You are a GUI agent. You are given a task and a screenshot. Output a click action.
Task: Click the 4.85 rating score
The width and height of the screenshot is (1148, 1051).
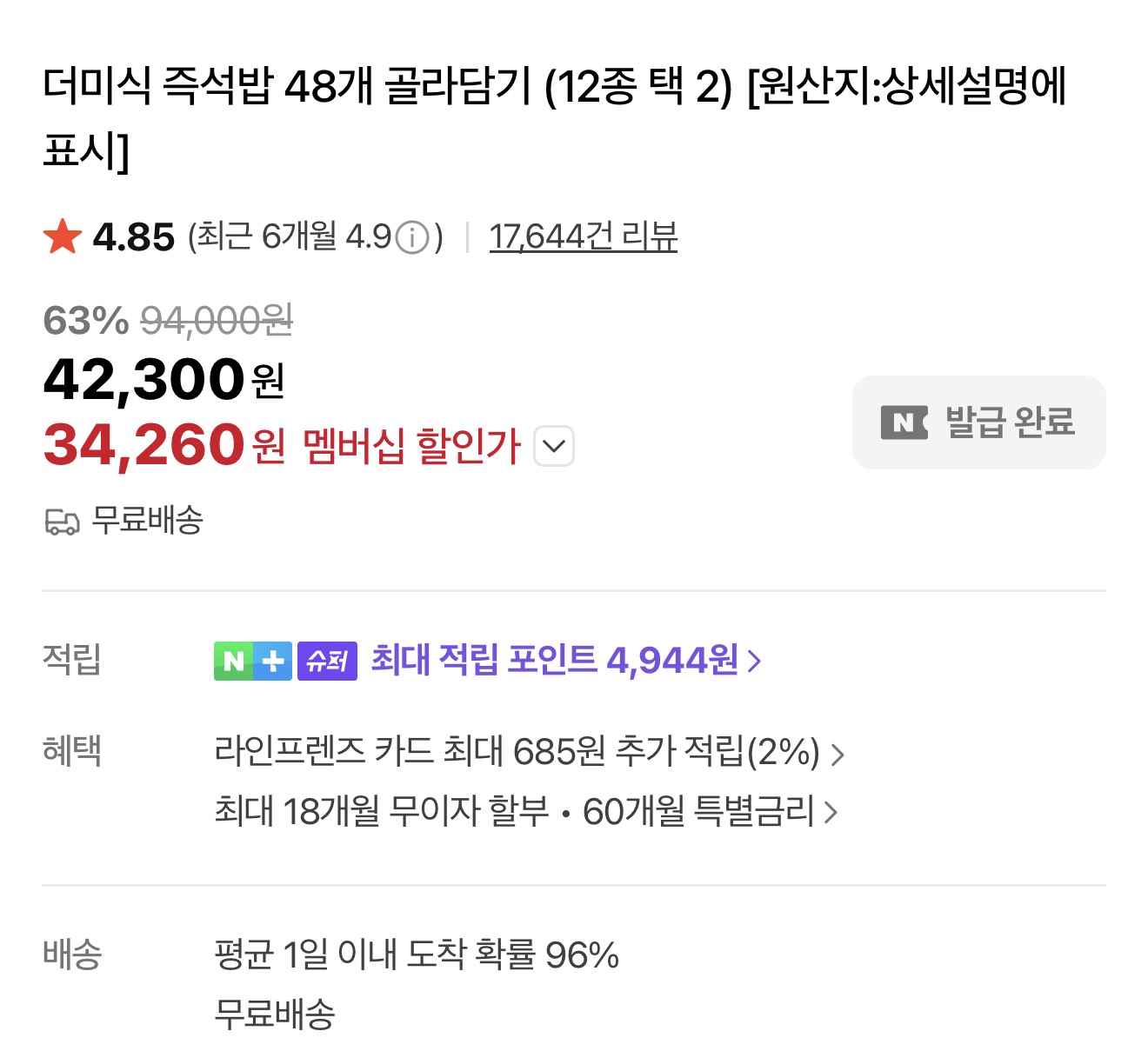(x=134, y=237)
